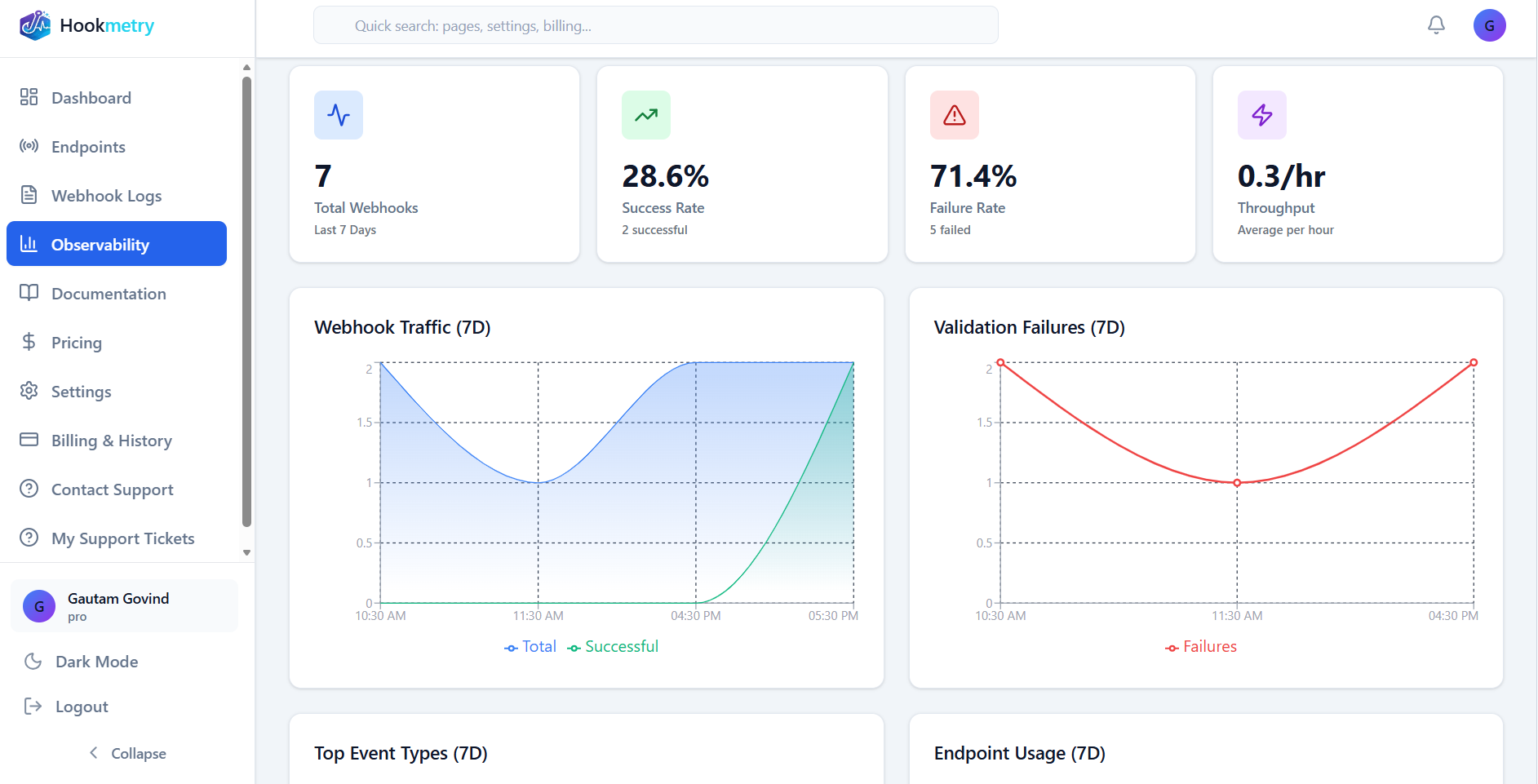The width and height of the screenshot is (1538, 784).
Task: Open Webhook Logs via document icon
Action: (29, 195)
